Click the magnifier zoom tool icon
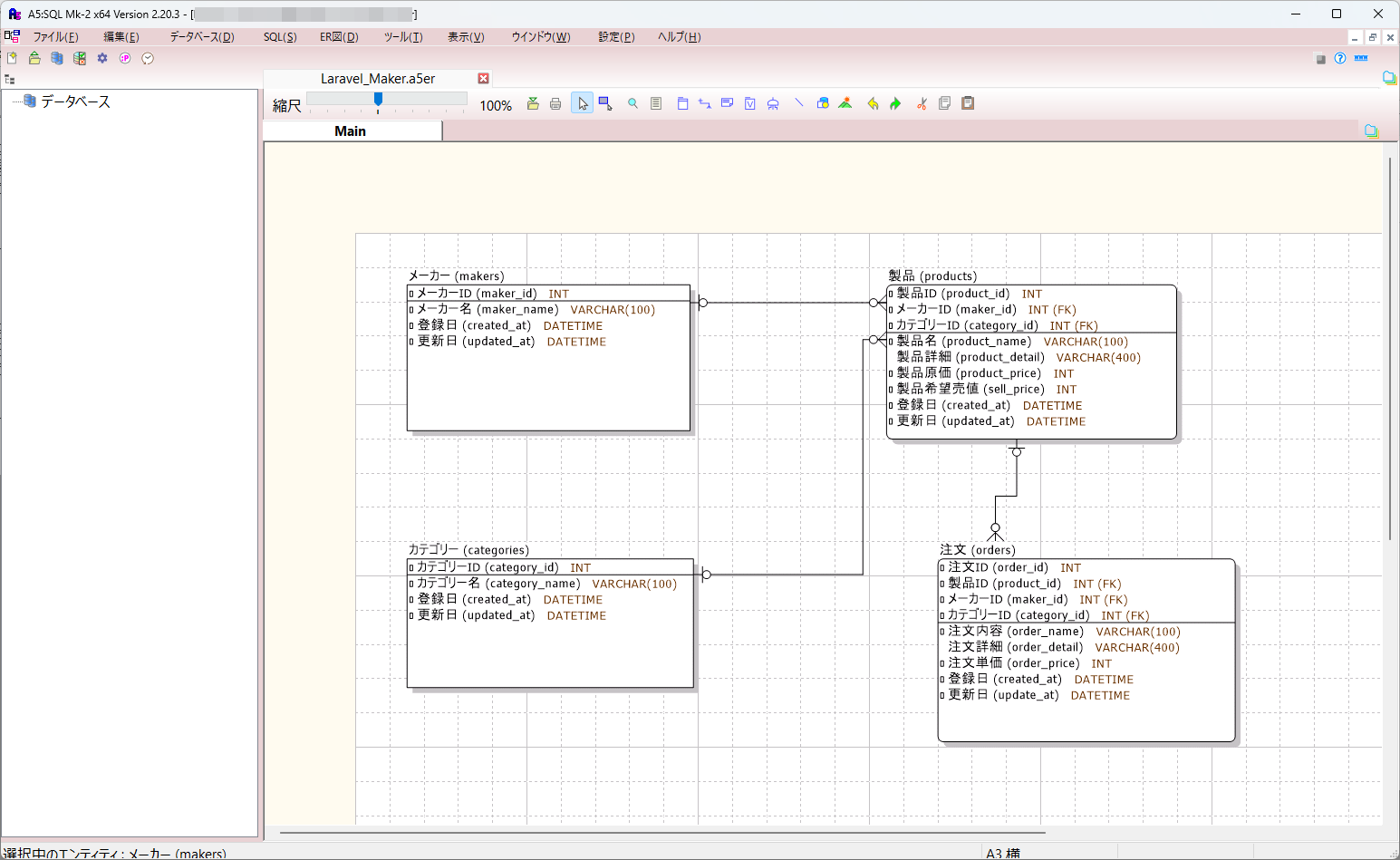 pyautogui.click(x=632, y=104)
